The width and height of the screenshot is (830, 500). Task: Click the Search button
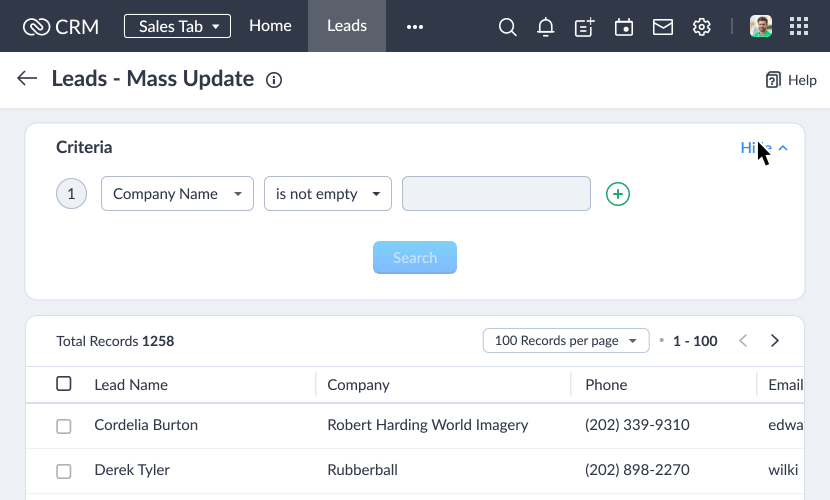(414, 257)
